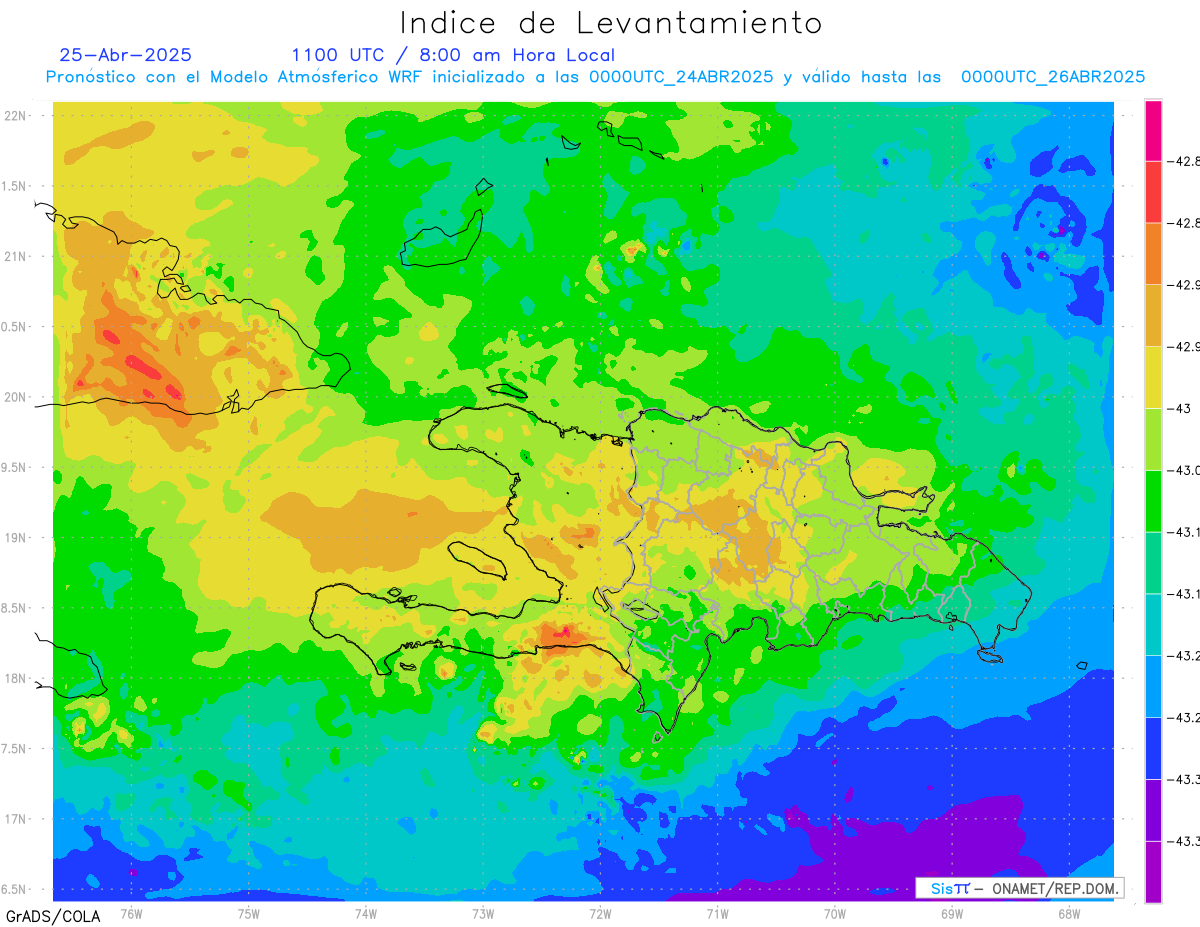This screenshot has width=1200, height=927.
Task: Pick the lime yellow-green colorbar segment
Action: click(1153, 439)
